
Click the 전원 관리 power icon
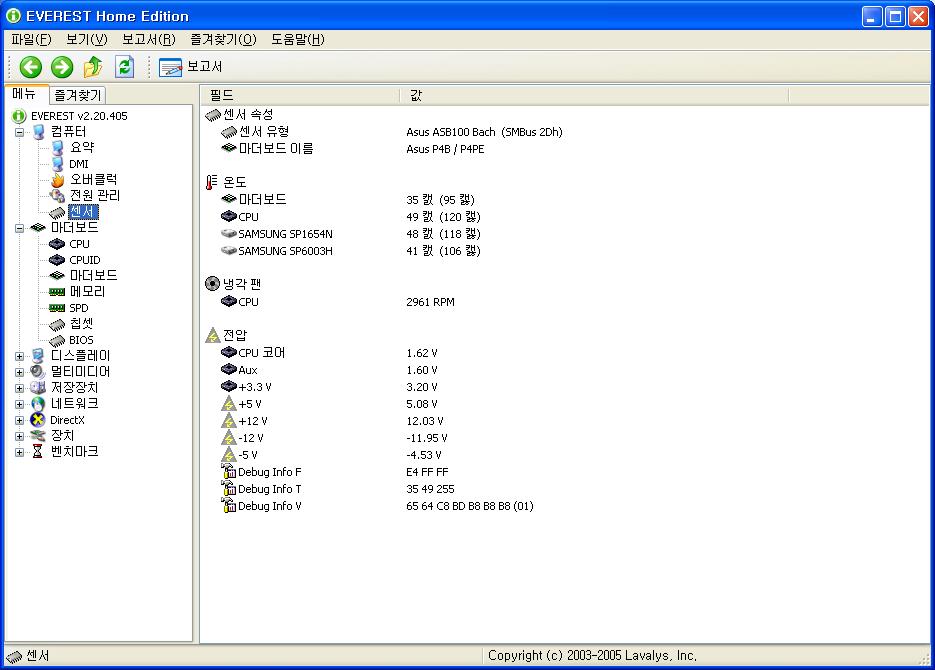click(57, 196)
